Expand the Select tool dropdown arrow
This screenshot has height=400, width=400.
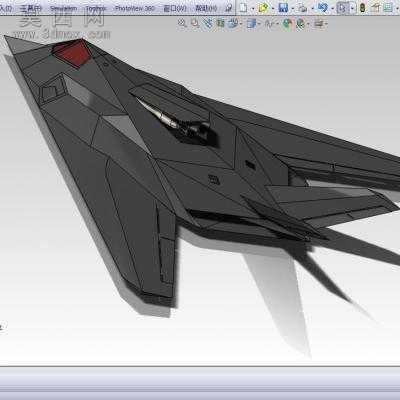(x=352, y=8)
